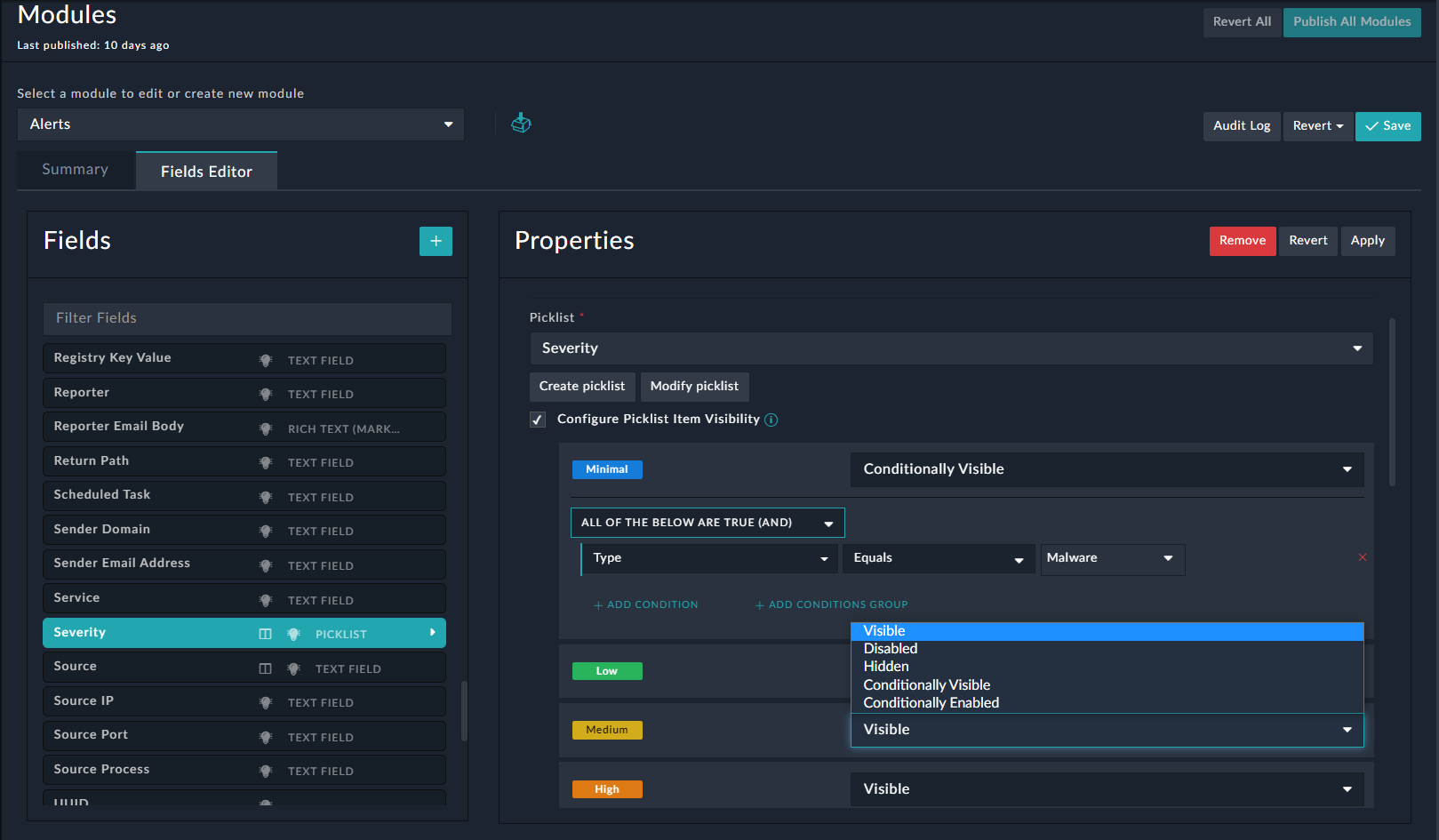Import a module using the box icon

[x=521, y=124]
